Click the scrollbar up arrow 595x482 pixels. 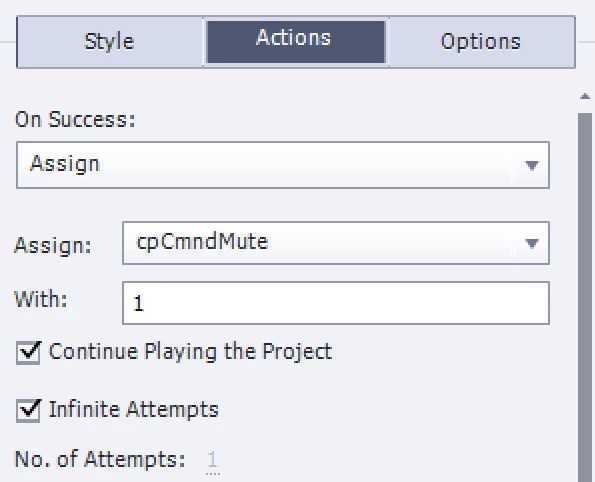[x=585, y=96]
